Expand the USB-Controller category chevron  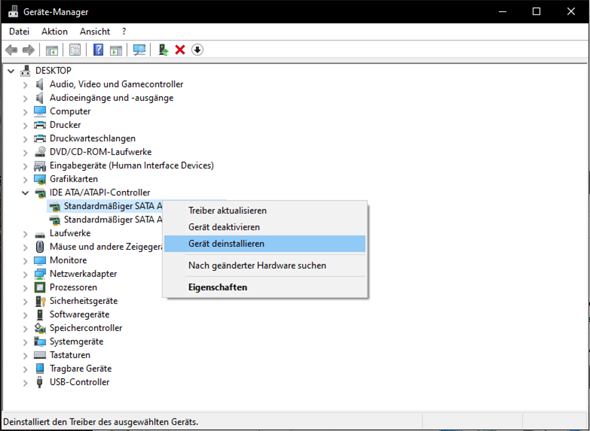(x=25, y=383)
